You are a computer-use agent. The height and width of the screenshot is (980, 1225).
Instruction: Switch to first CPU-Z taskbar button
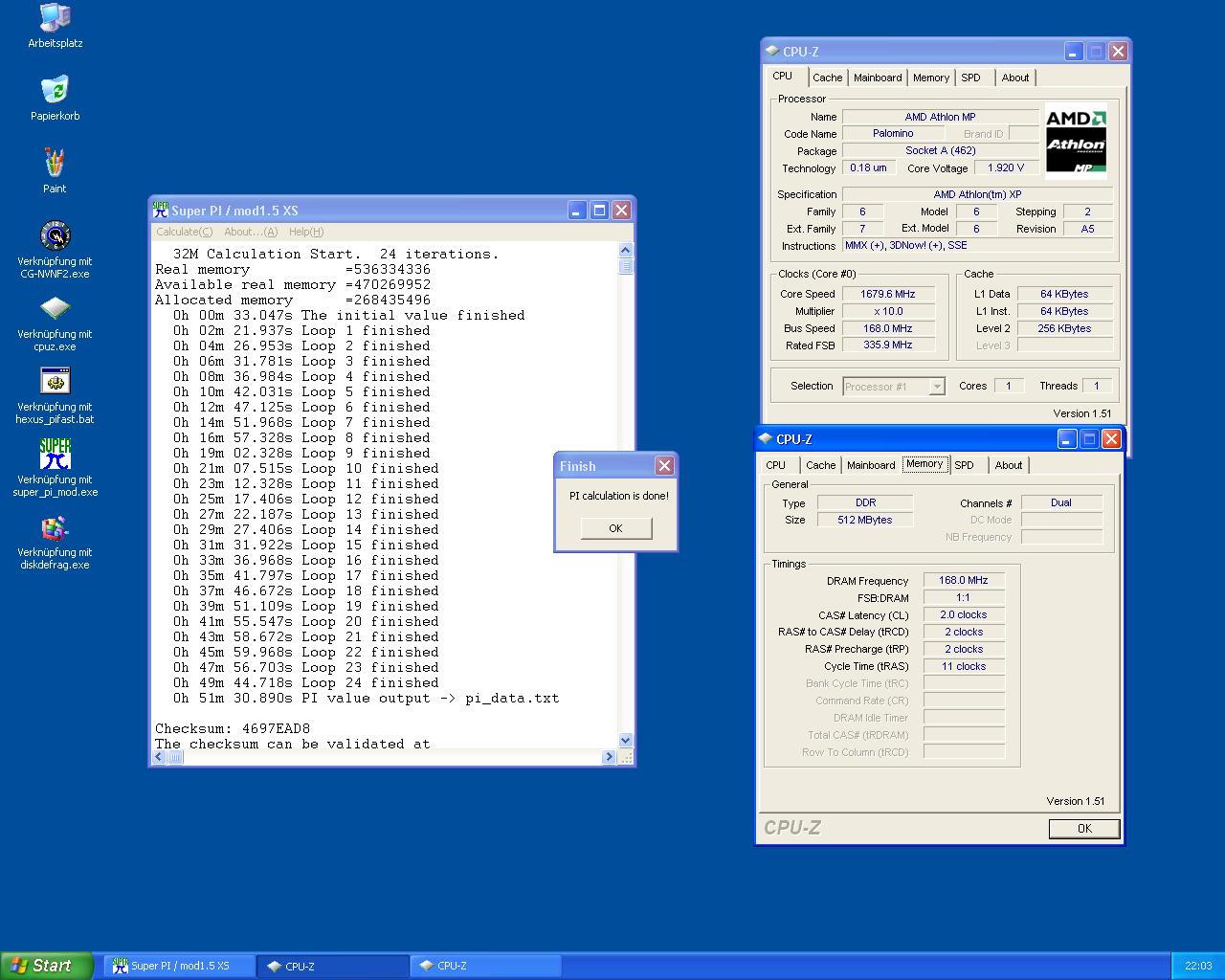pyautogui.click(x=334, y=966)
